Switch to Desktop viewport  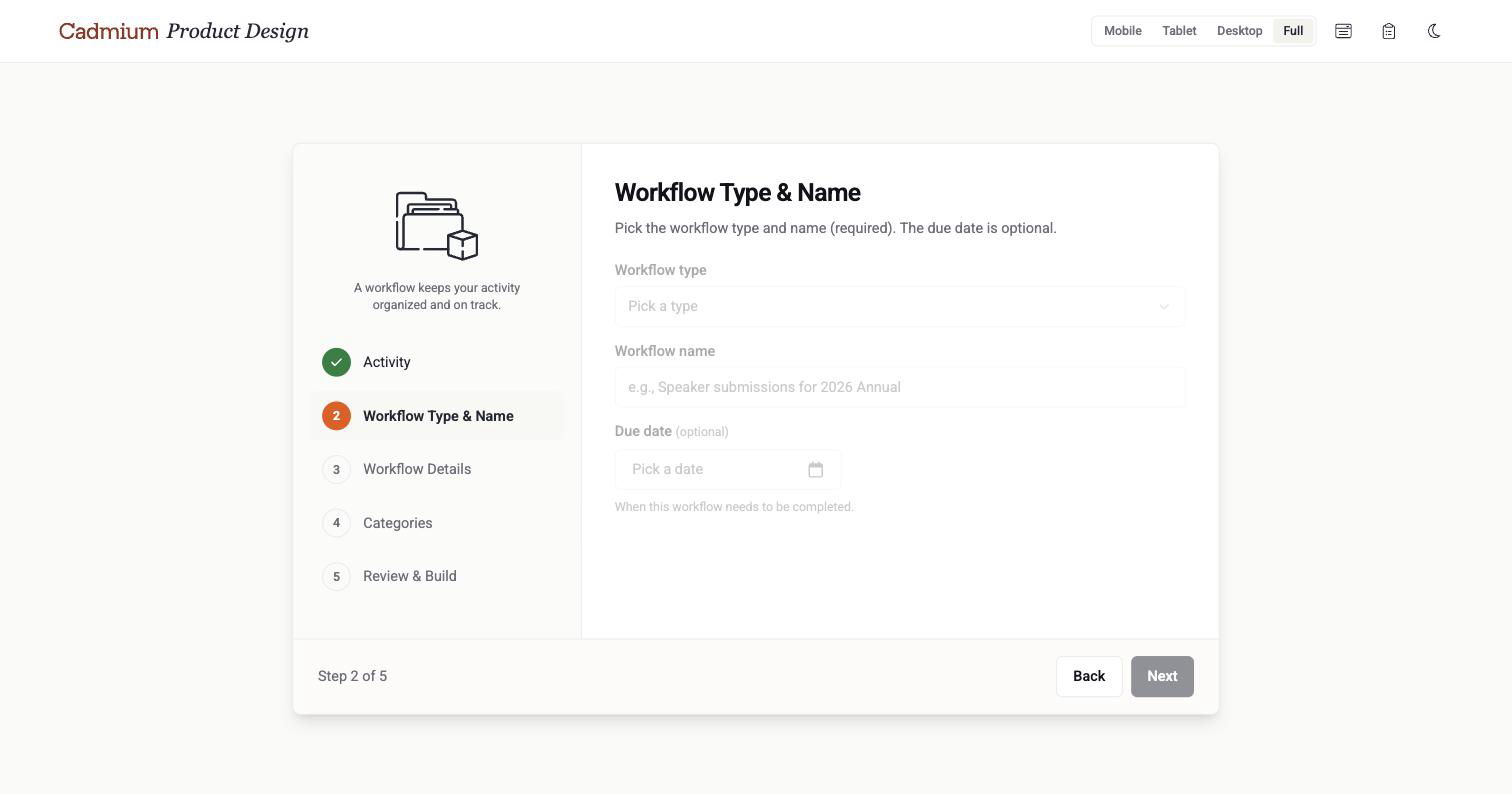click(1239, 31)
